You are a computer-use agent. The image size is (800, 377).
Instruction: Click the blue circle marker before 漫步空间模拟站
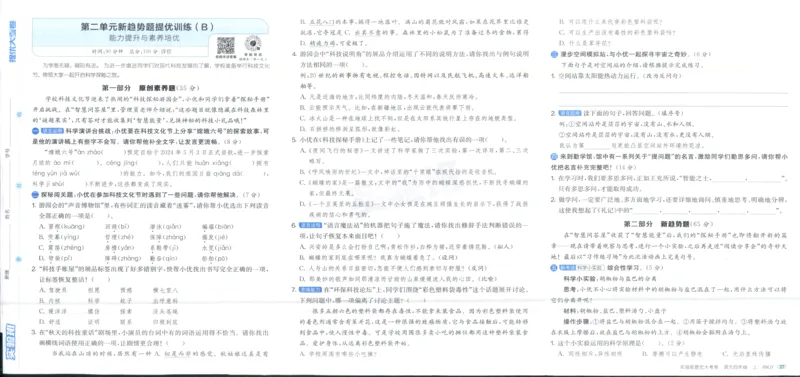(x=554, y=54)
